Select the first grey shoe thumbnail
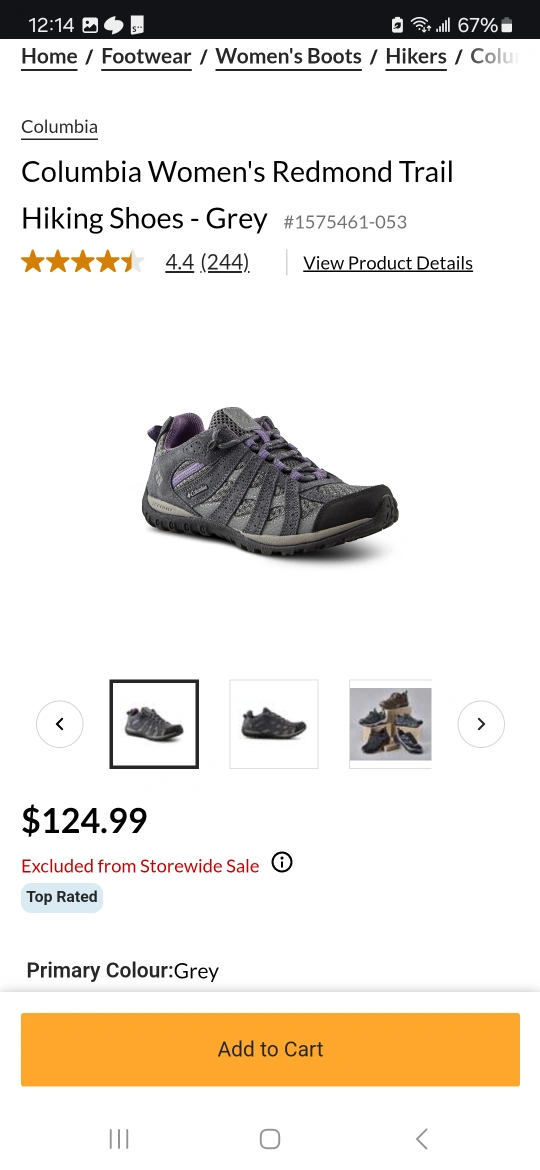 click(154, 724)
